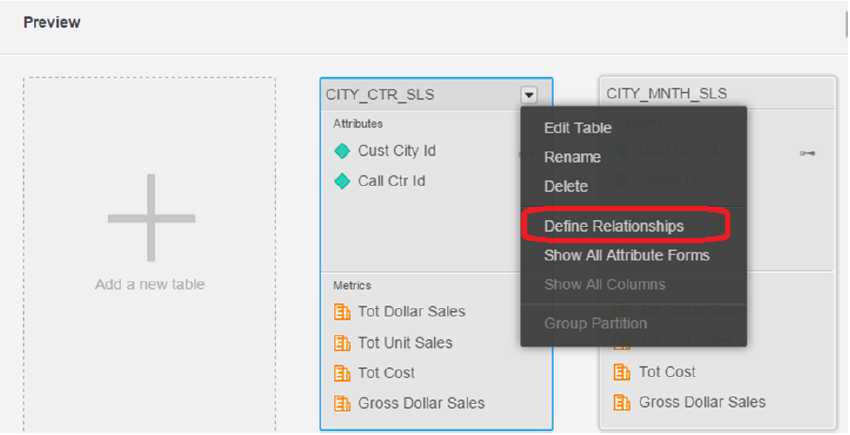Select the Tot Cost metric label in CITY_MNTH_SLS
This screenshot has height=435, width=850.
(667, 372)
